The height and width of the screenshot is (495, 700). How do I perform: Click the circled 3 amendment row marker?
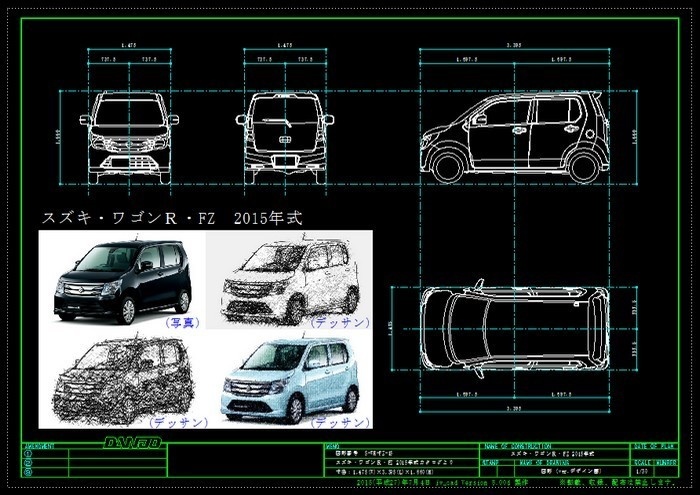(x=28, y=470)
